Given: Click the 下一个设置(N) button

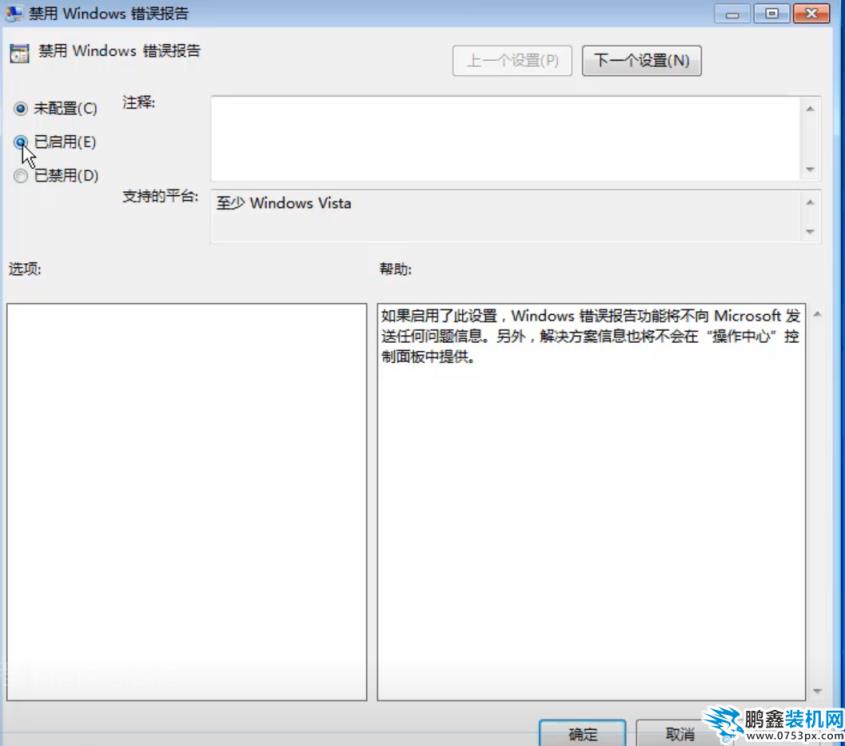Looking at the screenshot, I should 641,60.
